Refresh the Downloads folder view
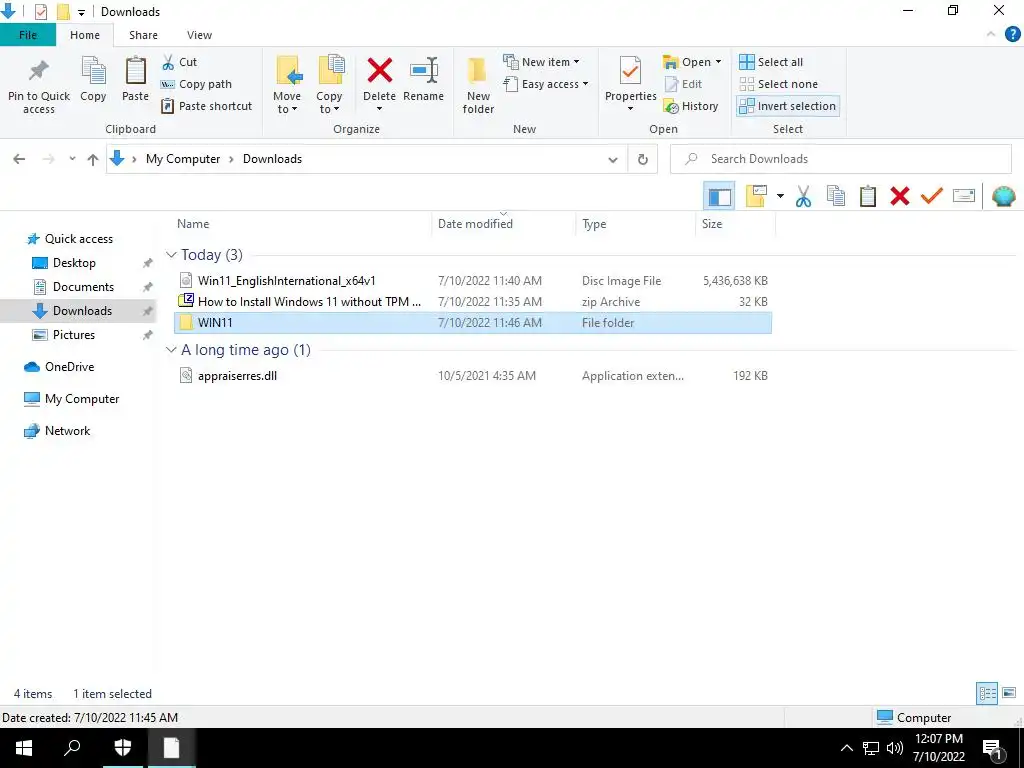The width and height of the screenshot is (1024, 768). (643, 159)
